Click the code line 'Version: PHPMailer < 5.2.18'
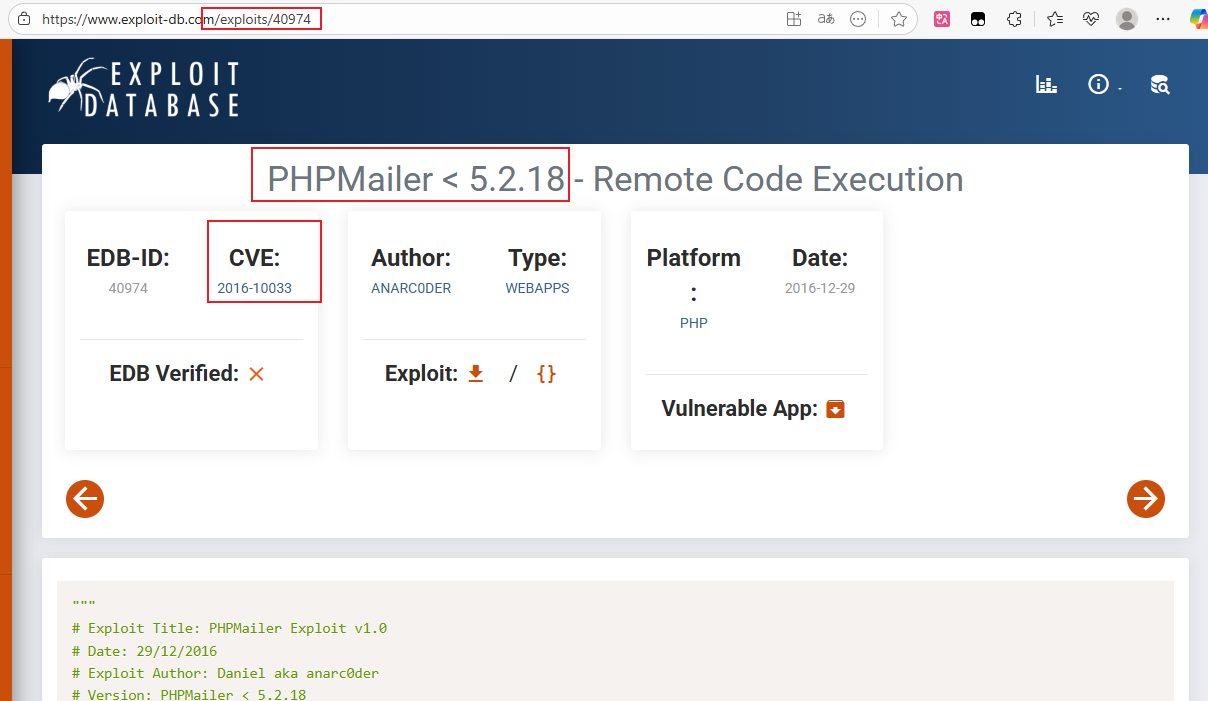 pos(189,694)
